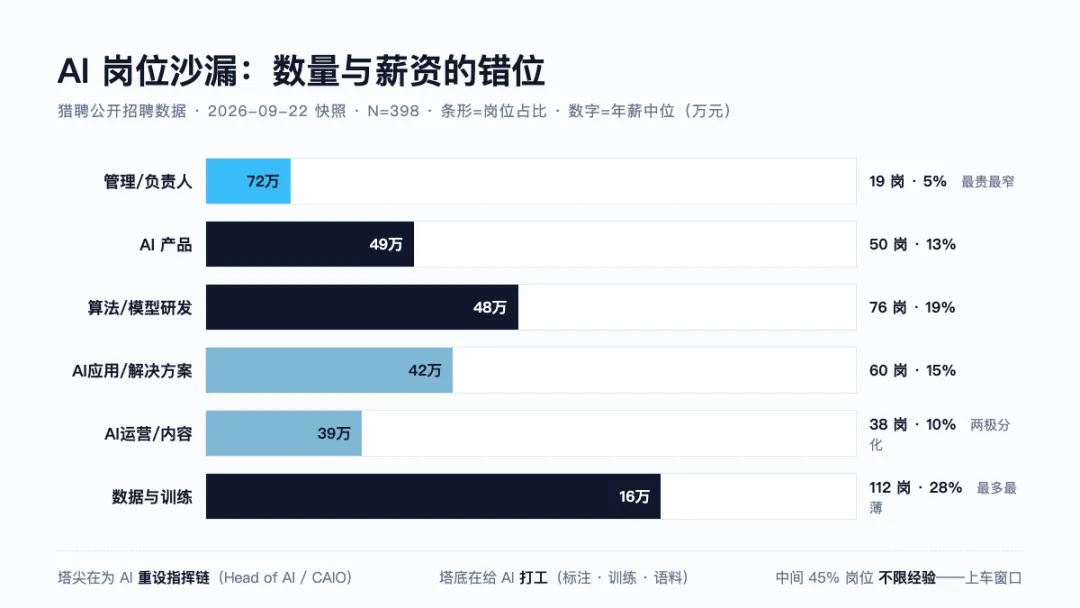The height and width of the screenshot is (608, 1080).
Task: Select the dark 49万 bar for AI 产品
Action: coord(310,244)
